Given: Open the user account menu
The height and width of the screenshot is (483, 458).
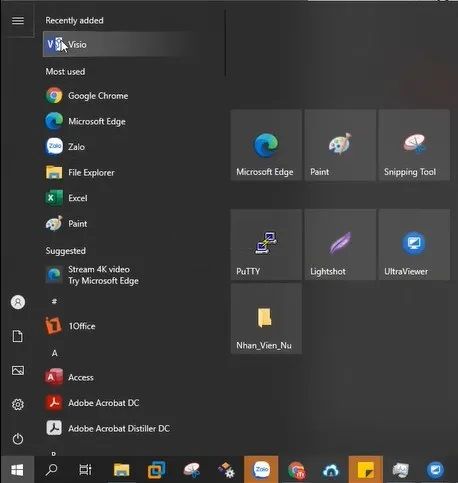Looking at the screenshot, I should coord(18,302).
